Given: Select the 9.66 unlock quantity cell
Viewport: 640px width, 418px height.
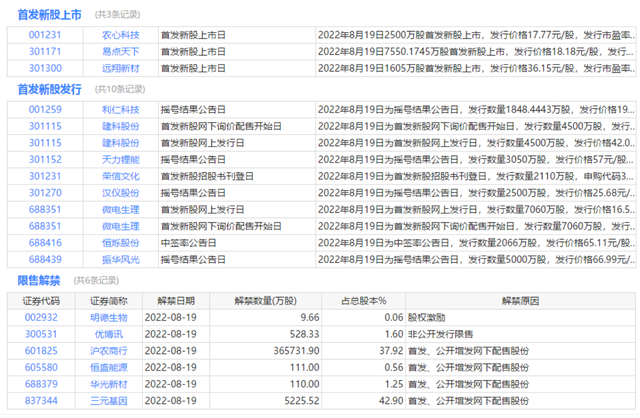Looking at the screenshot, I should coord(266,318).
